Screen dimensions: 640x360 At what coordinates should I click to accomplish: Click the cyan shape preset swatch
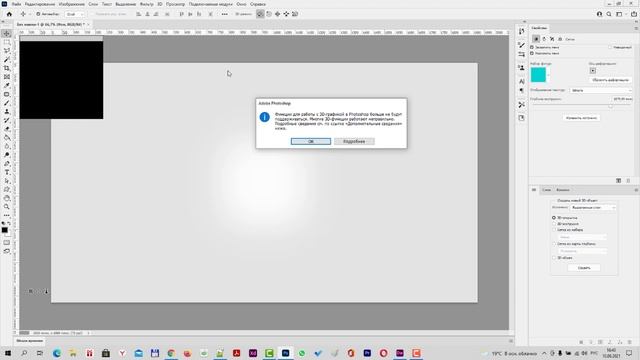[x=538, y=75]
